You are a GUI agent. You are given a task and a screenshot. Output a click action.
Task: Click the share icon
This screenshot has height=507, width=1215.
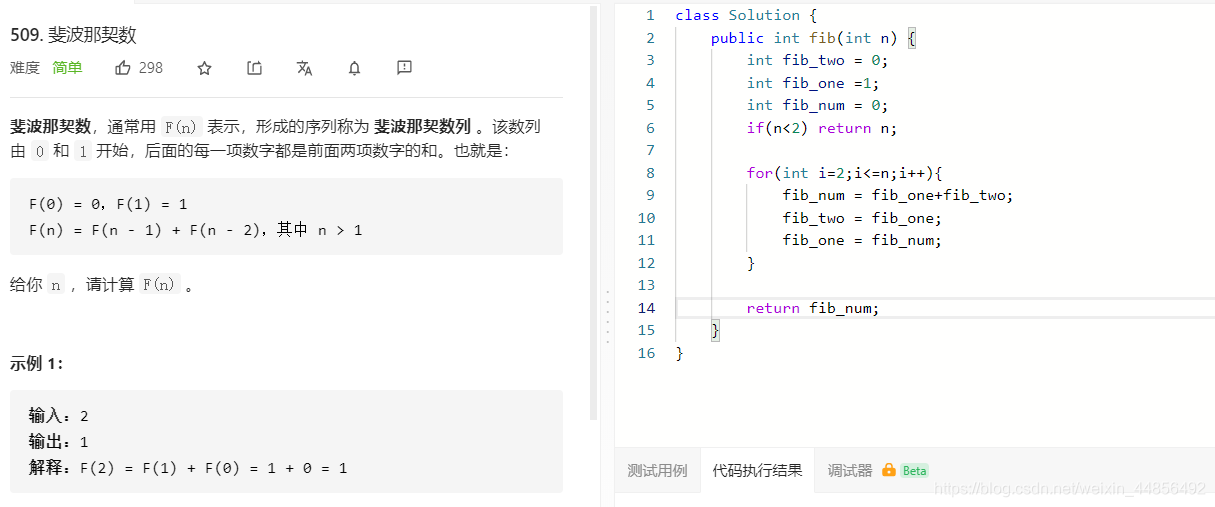coord(255,68)
